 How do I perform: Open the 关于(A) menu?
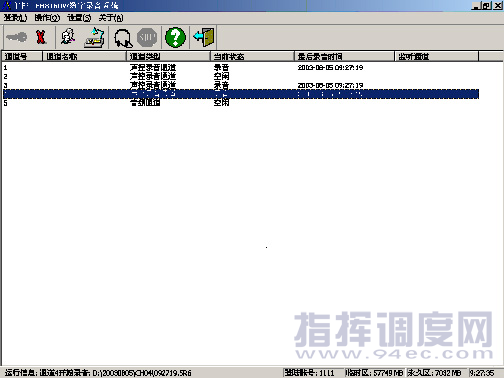pos(111,18)
